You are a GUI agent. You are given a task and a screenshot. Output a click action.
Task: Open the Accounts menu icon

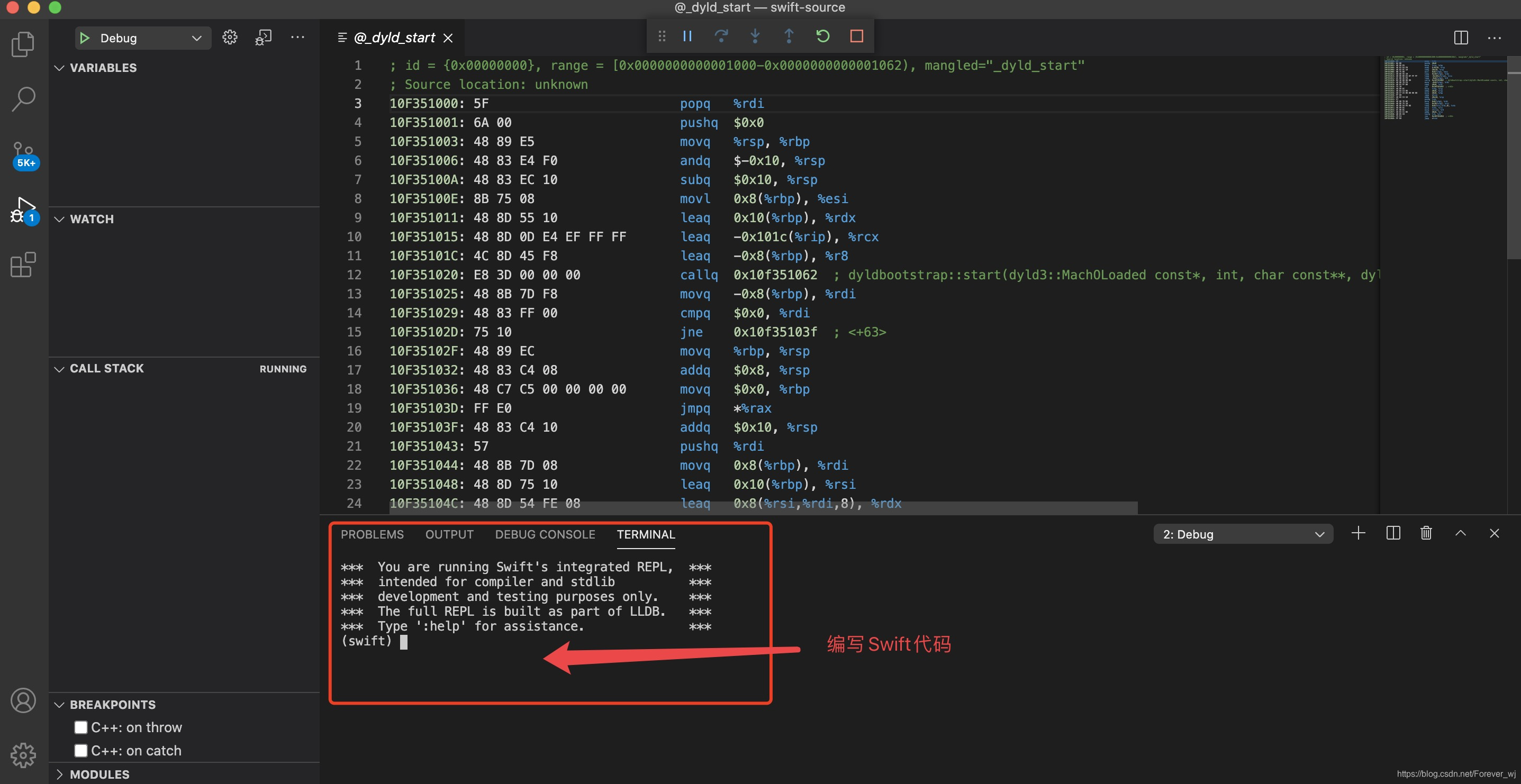(23, 700)
